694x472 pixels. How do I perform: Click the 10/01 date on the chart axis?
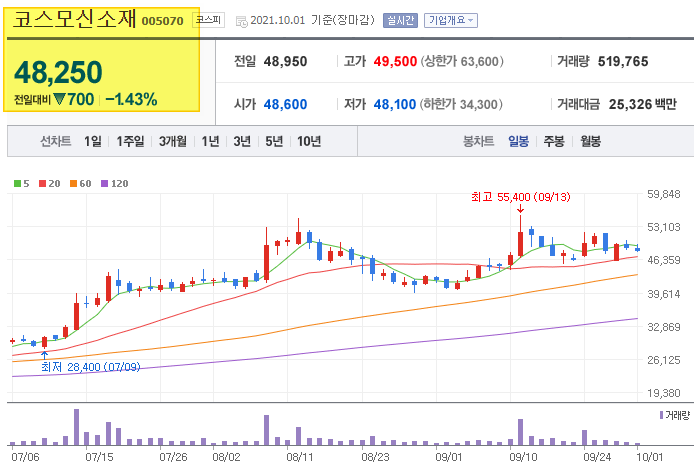click(x=650, y=457)
